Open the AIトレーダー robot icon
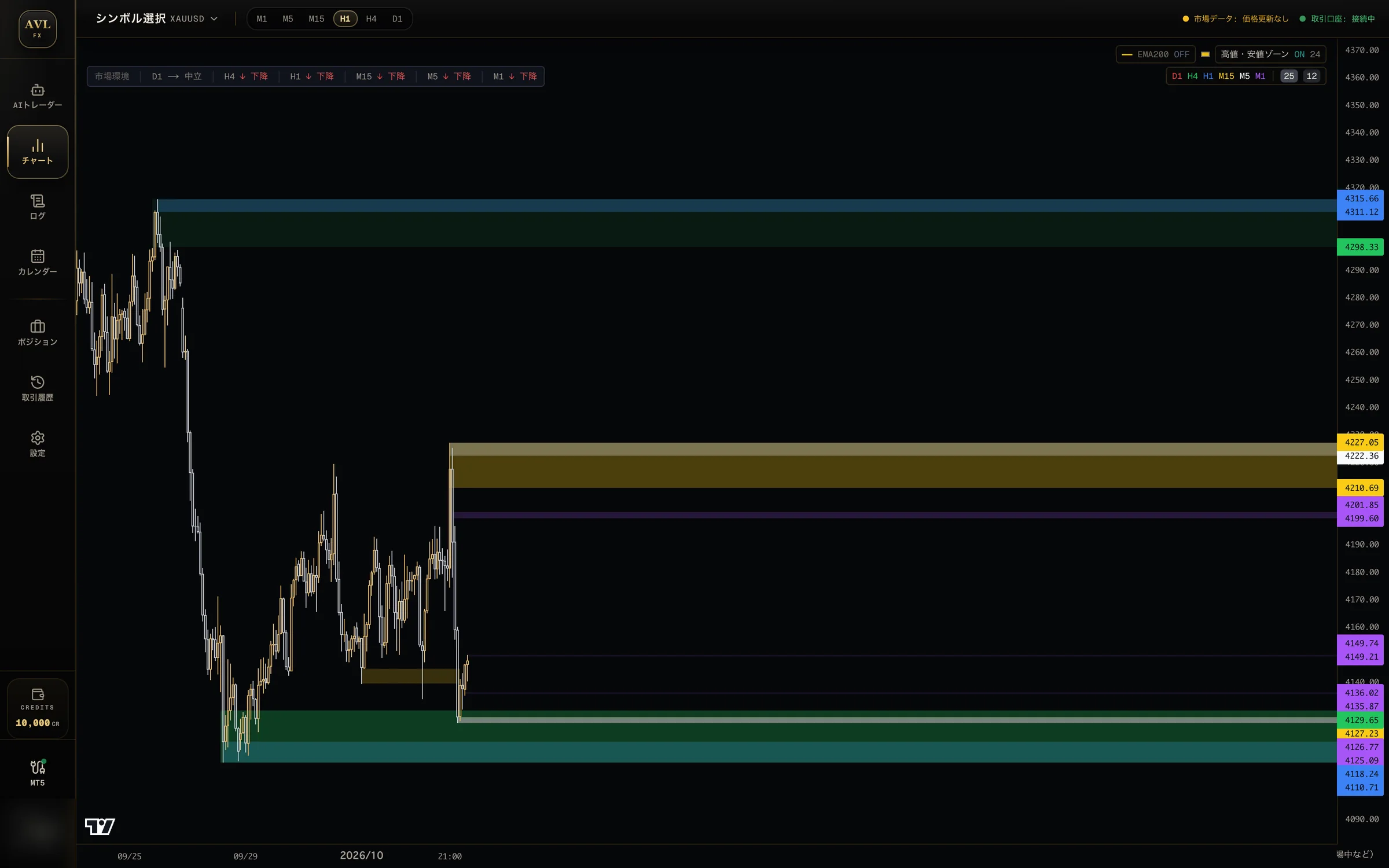 38,96
